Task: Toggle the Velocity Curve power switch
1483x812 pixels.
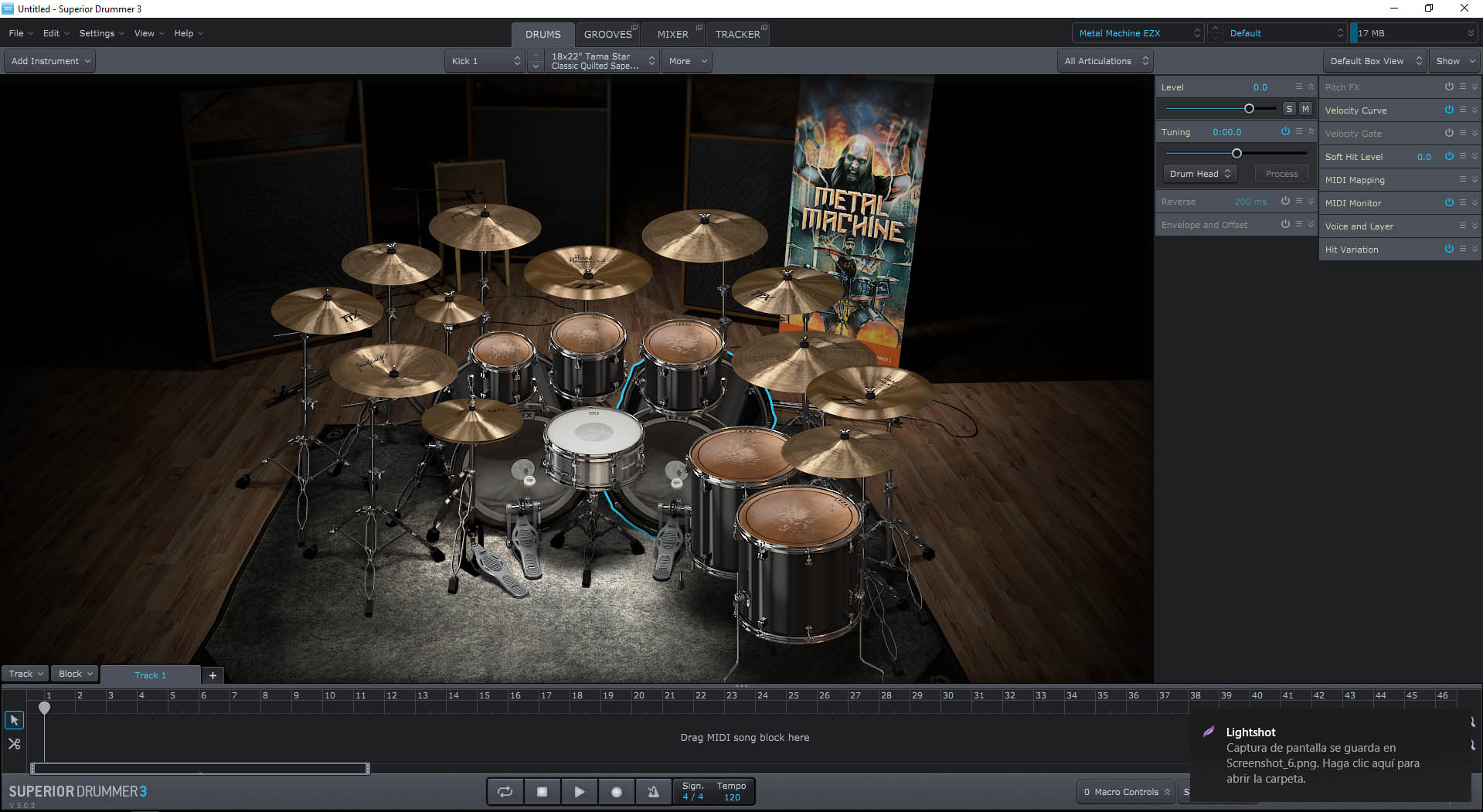Action: 1449,110
